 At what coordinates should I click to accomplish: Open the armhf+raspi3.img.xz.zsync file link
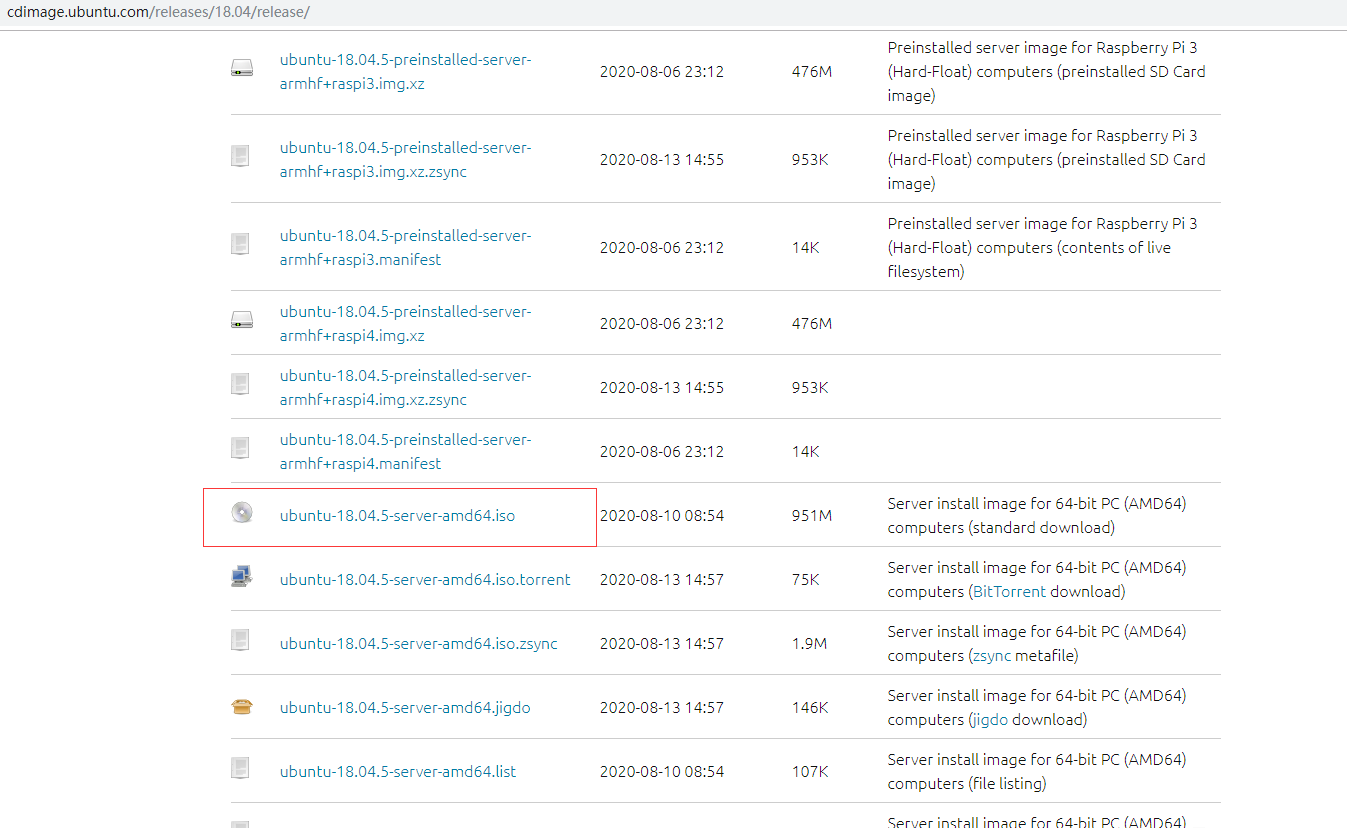pos(406,160)
